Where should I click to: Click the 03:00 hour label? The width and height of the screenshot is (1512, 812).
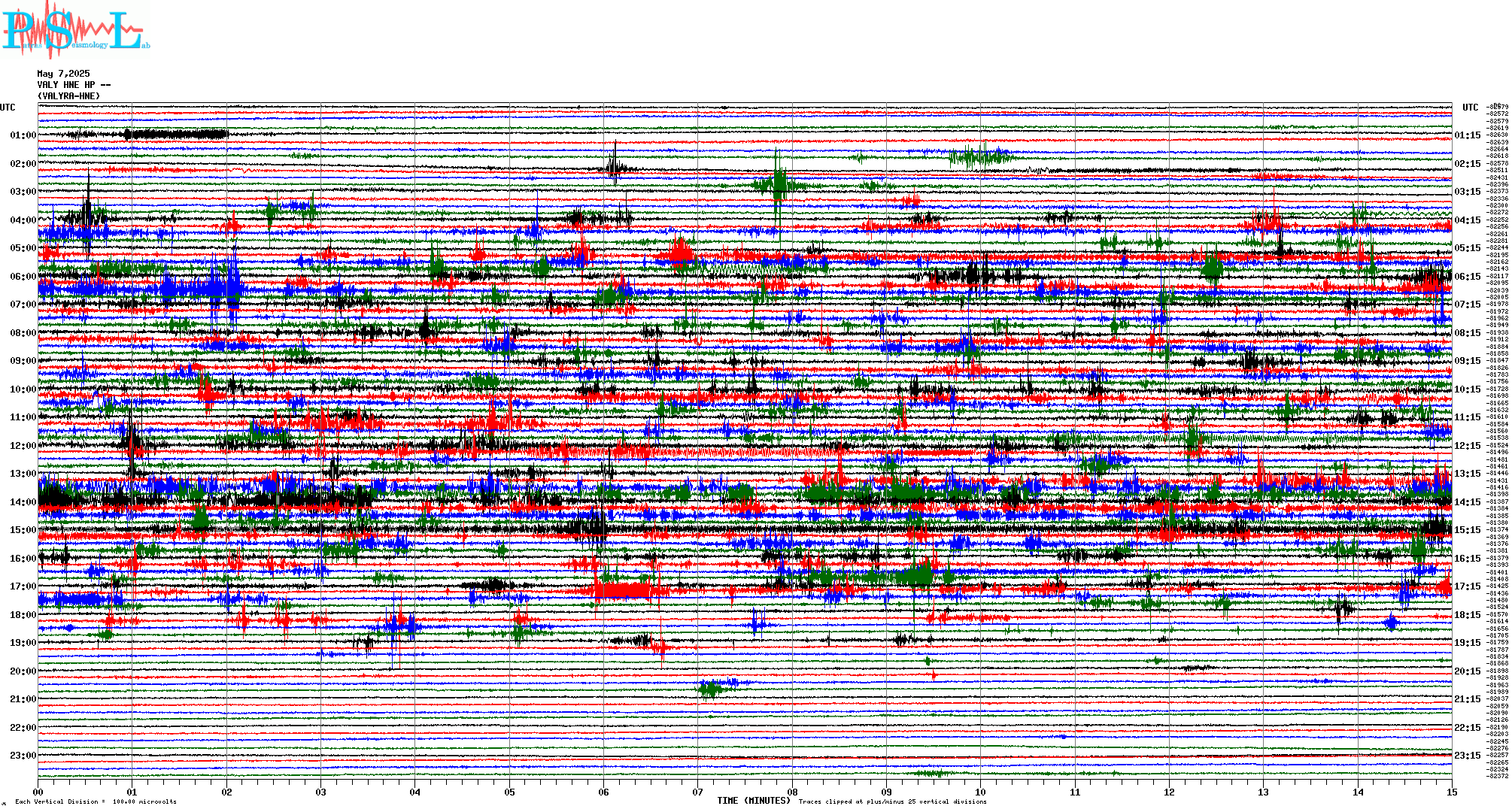(x=23, y=192)
